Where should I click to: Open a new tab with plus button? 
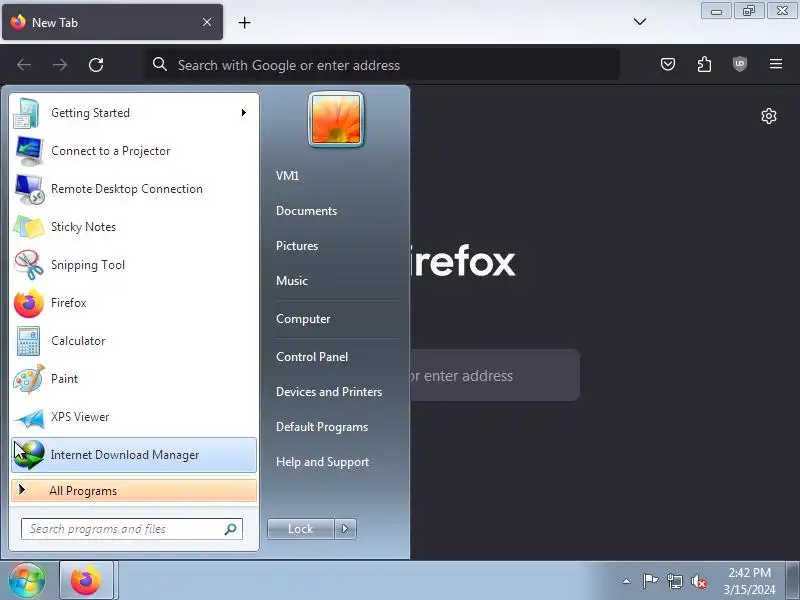[x=244, y=22]
